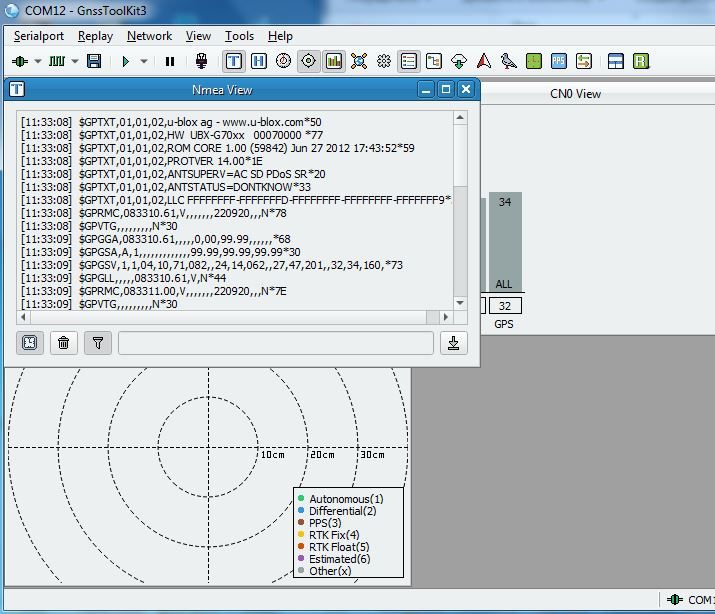Viewport: 715px width, 614px height.
Task: Clear the Nmea log with trash icon
Action: click(64, 343)
